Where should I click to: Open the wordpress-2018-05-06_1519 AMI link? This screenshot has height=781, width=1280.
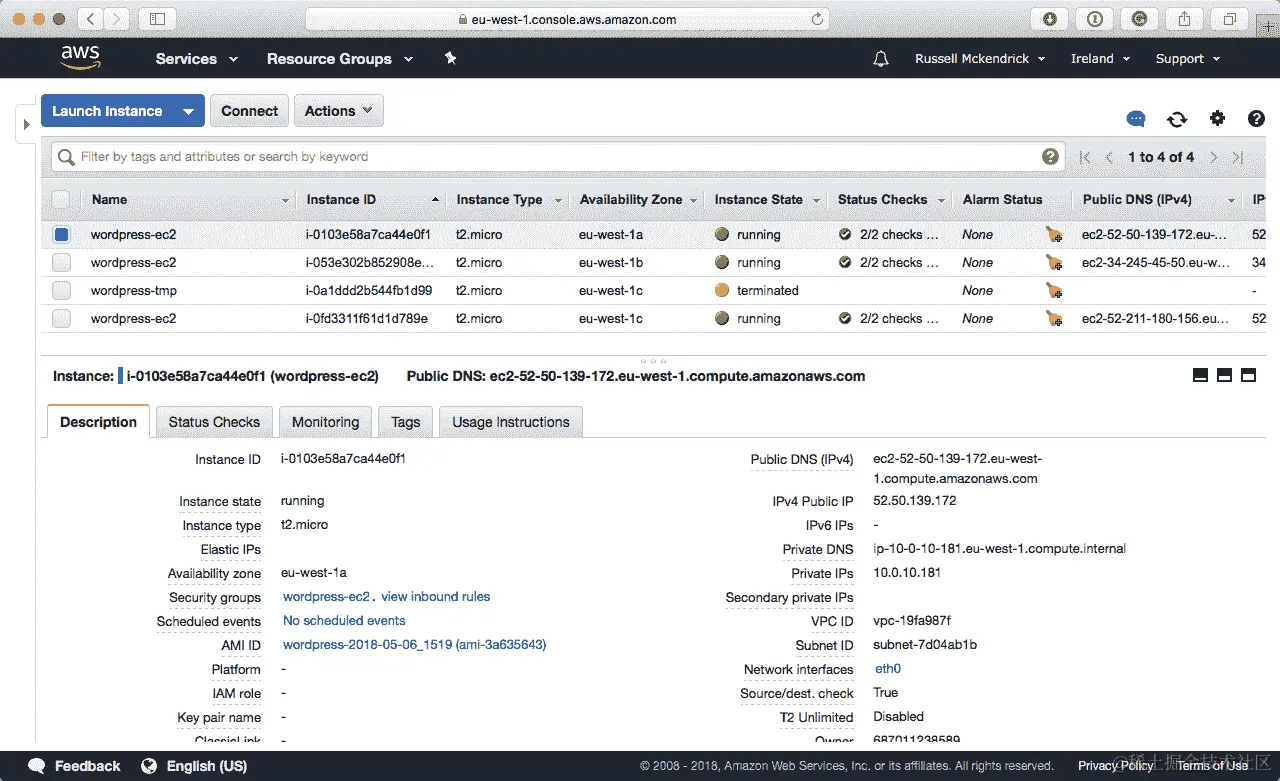[414, 645]
